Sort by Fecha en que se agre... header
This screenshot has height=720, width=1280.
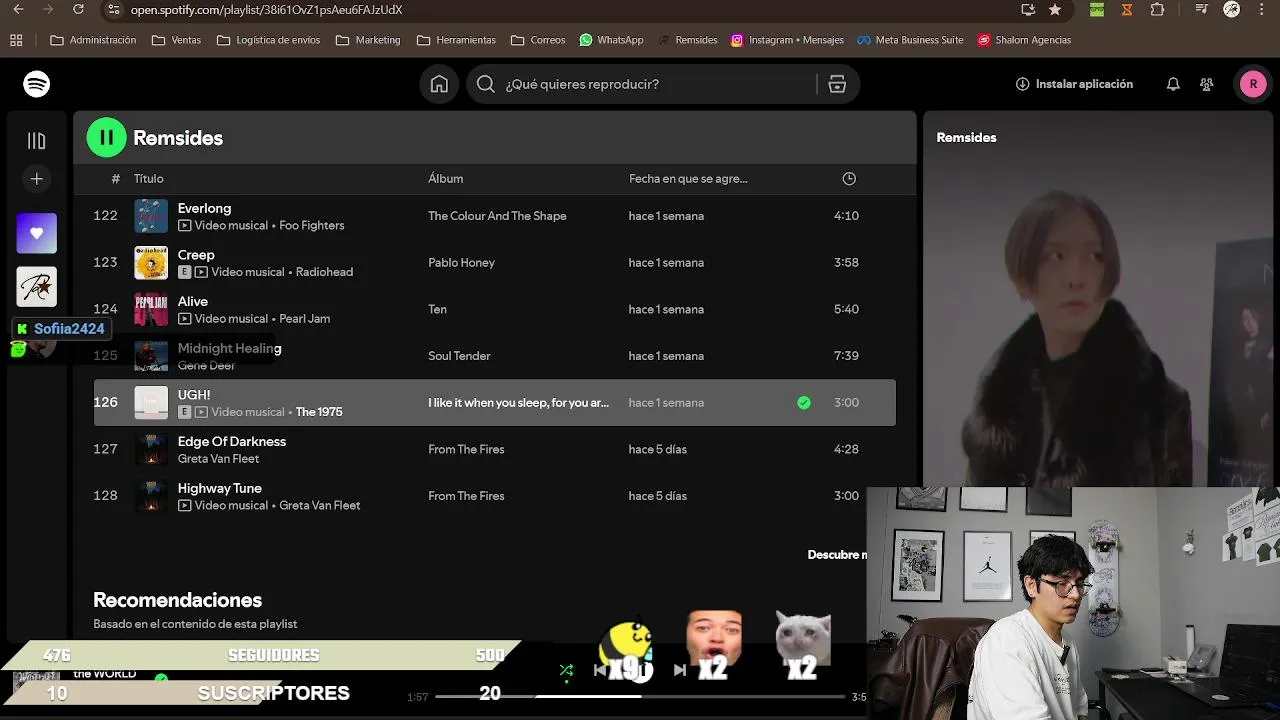tap(688, 179)
